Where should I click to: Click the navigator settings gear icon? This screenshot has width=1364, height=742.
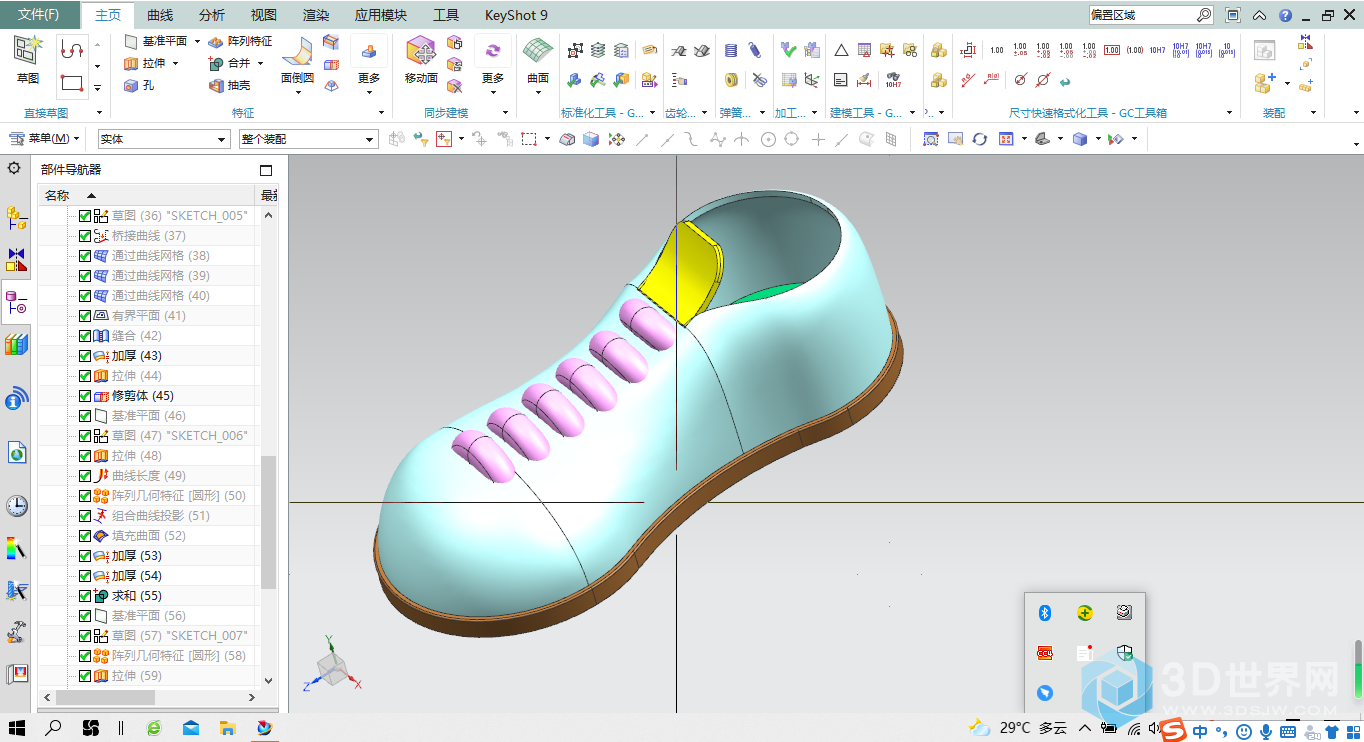pyautogui.click(x=14, y=168)
